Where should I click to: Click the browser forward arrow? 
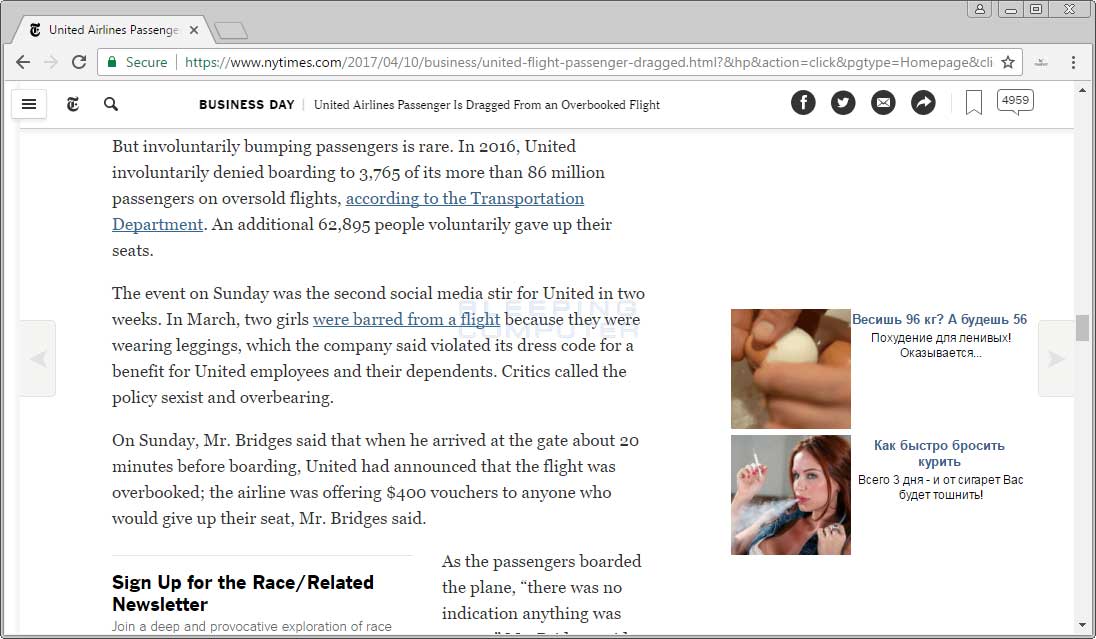click(51, 62)
